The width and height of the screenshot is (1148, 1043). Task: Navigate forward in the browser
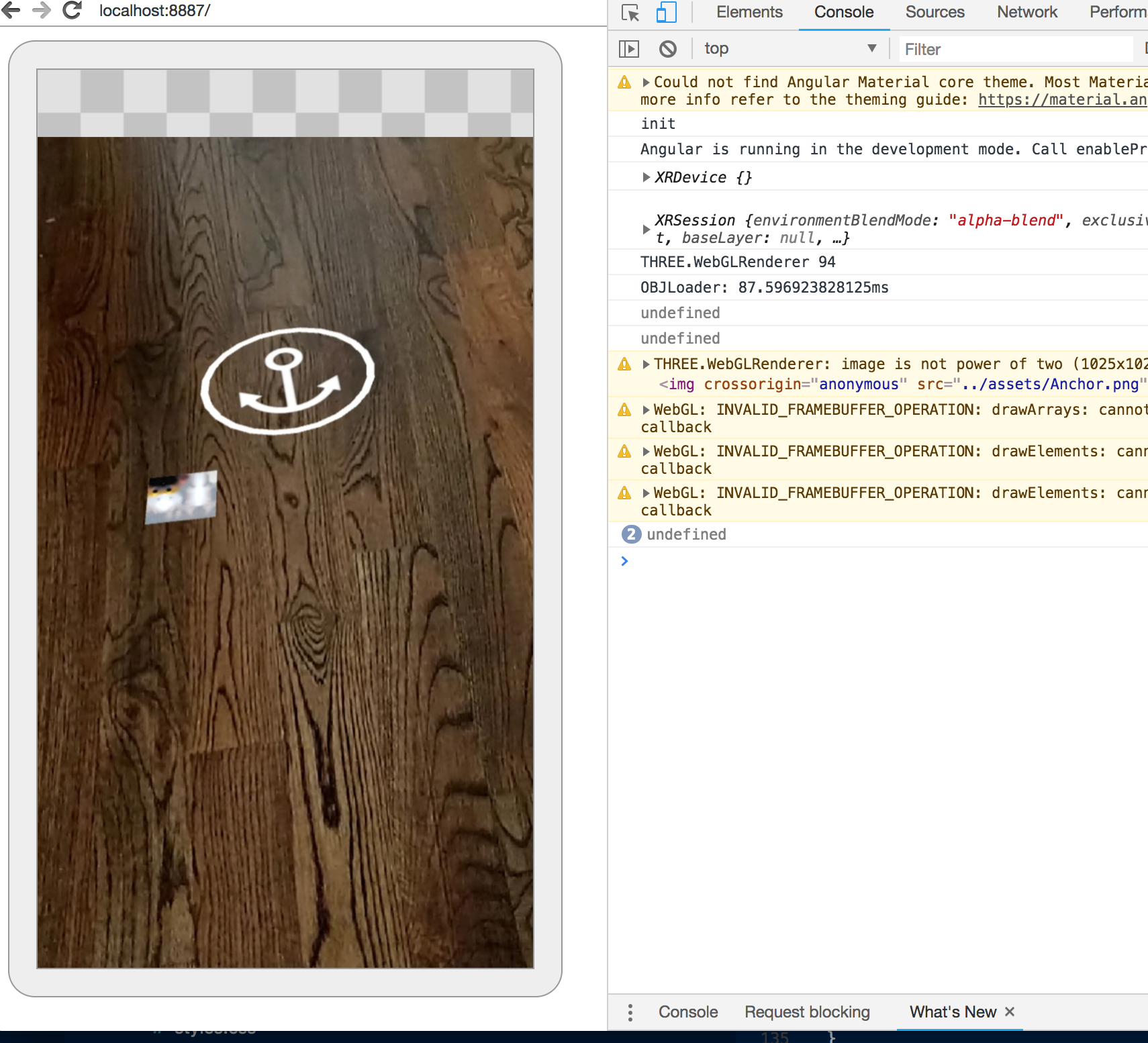(43, 11)
